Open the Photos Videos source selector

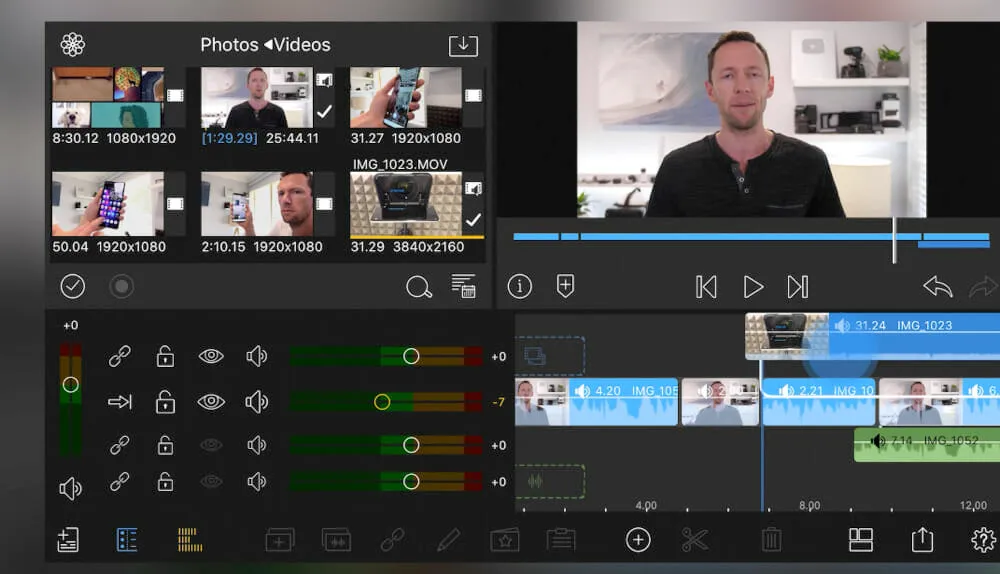click(265, 45)
